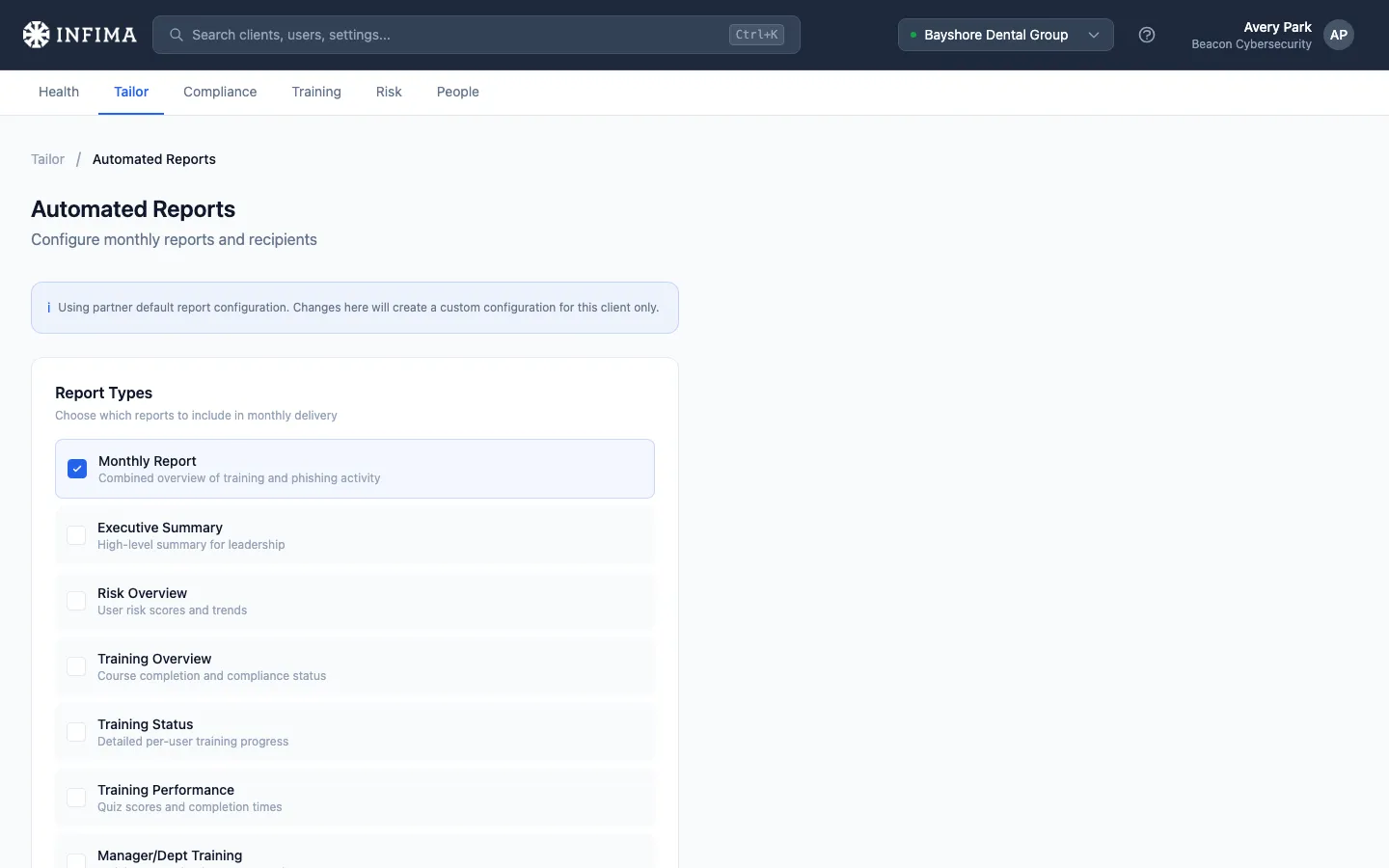The width and height of the screenshot is (1389, 868).
Task: Click the Monthly Report row label
Action: pyautogui.click(x=148, y=461)
